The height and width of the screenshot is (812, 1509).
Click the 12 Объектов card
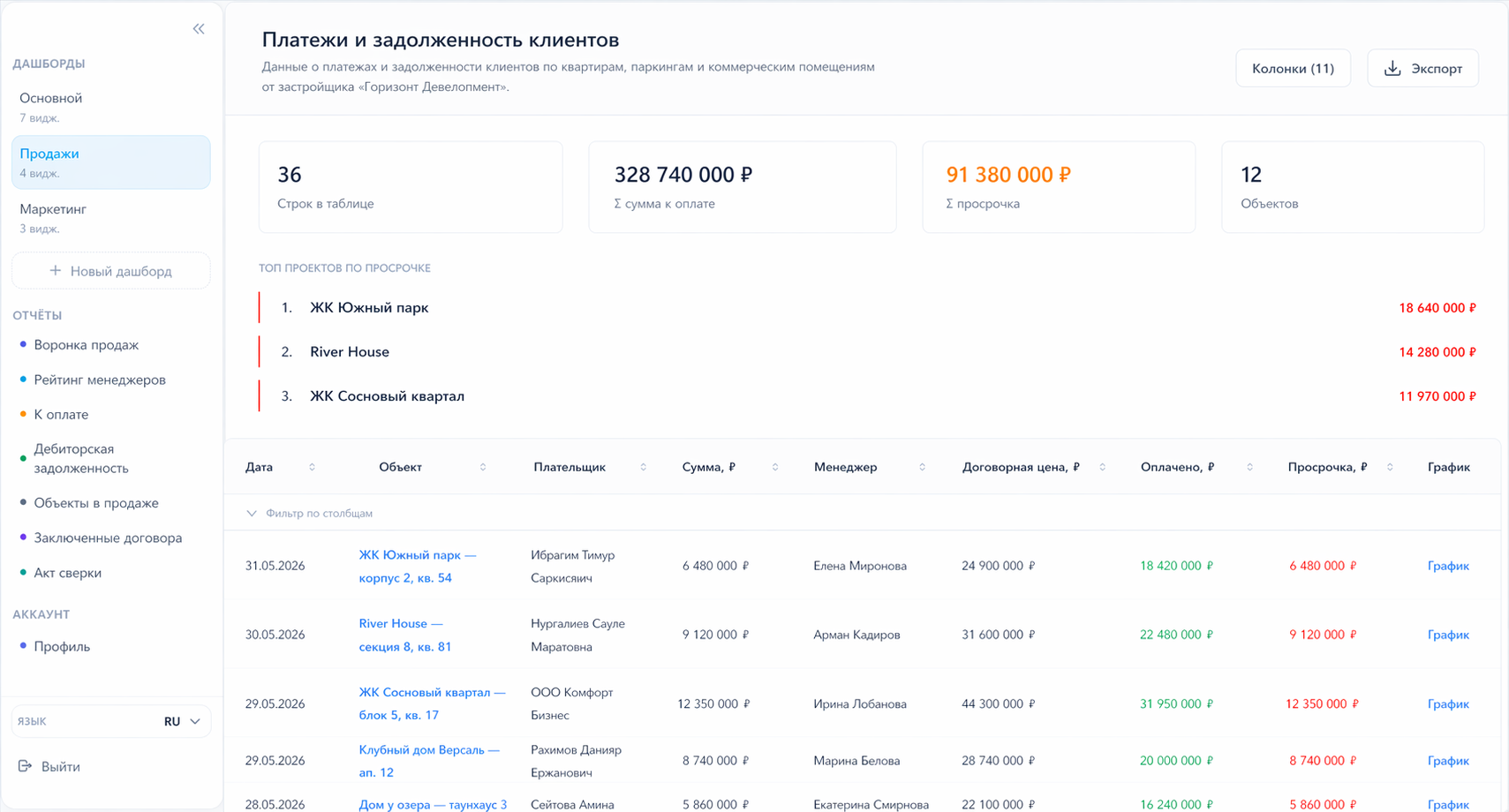click(x=1353, y=187)
